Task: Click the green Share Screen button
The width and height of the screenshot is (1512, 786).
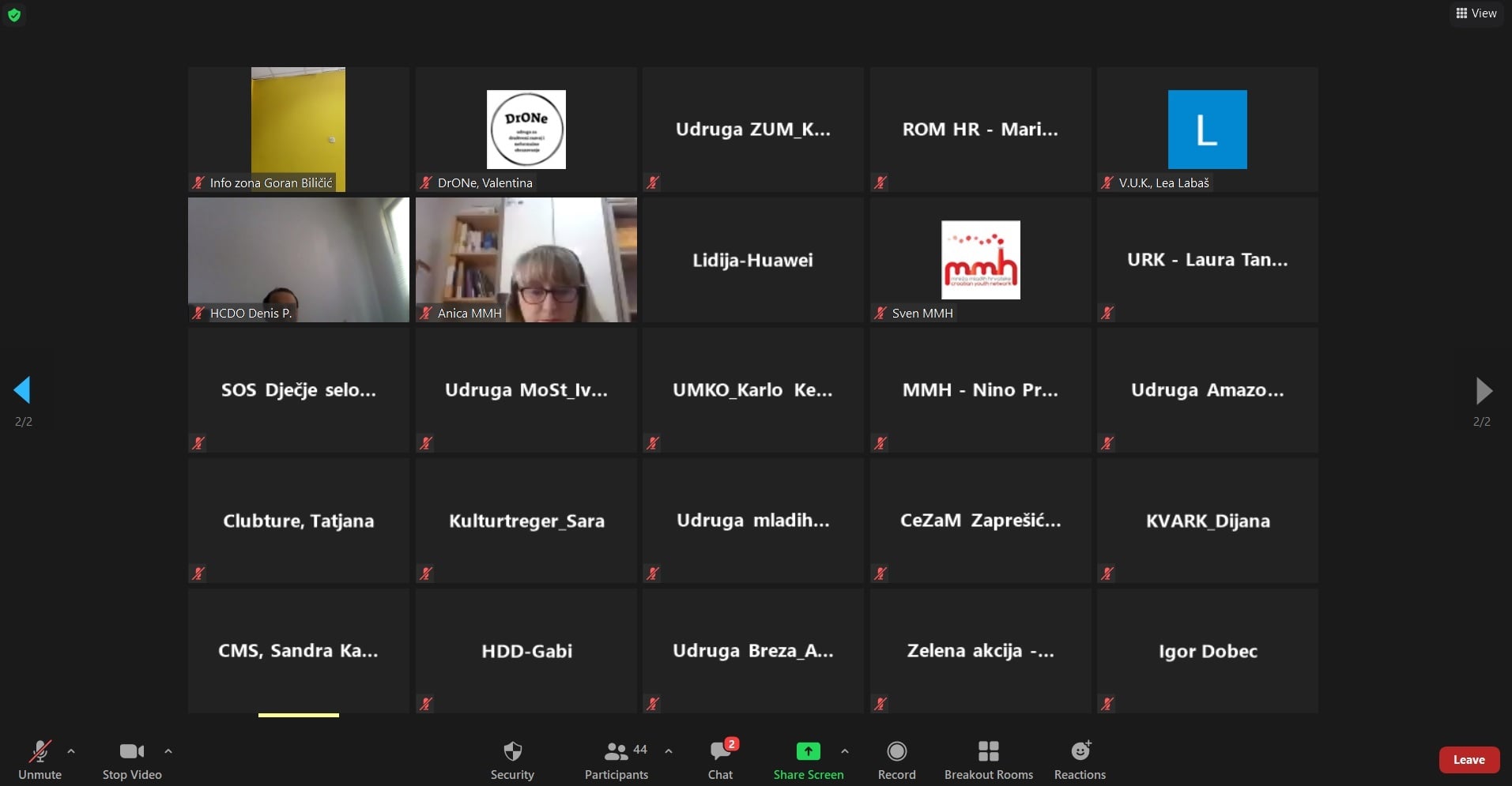Action: click(x=809, y=760)
